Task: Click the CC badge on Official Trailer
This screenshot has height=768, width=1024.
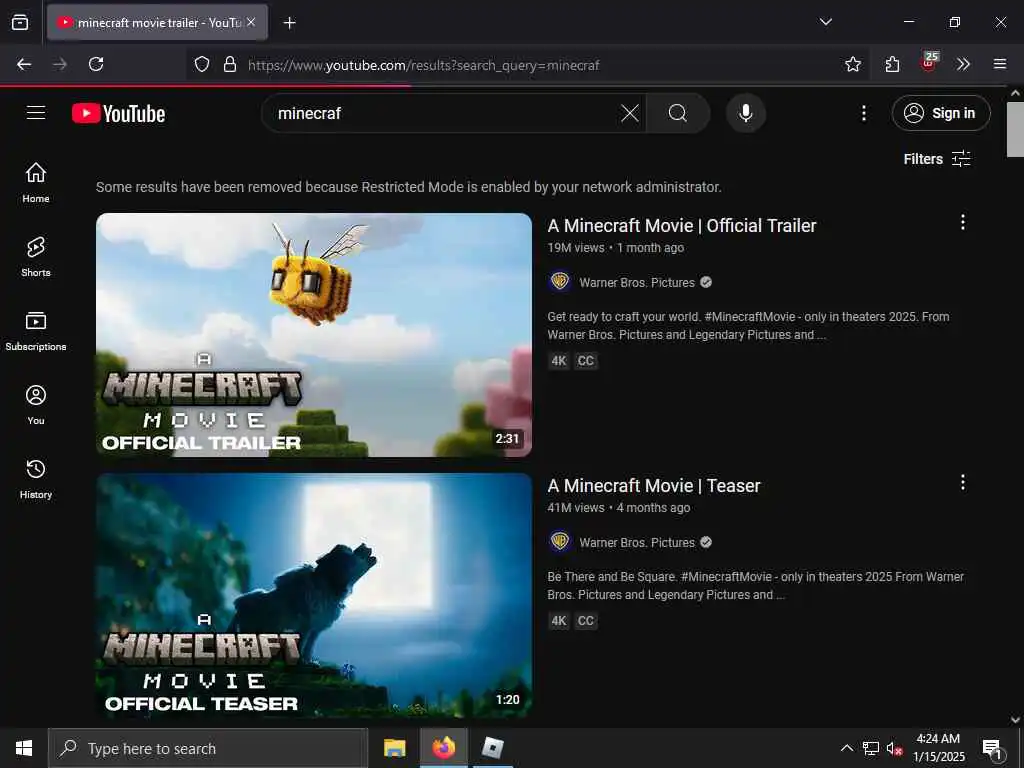Action: click(x=586, y=360)
